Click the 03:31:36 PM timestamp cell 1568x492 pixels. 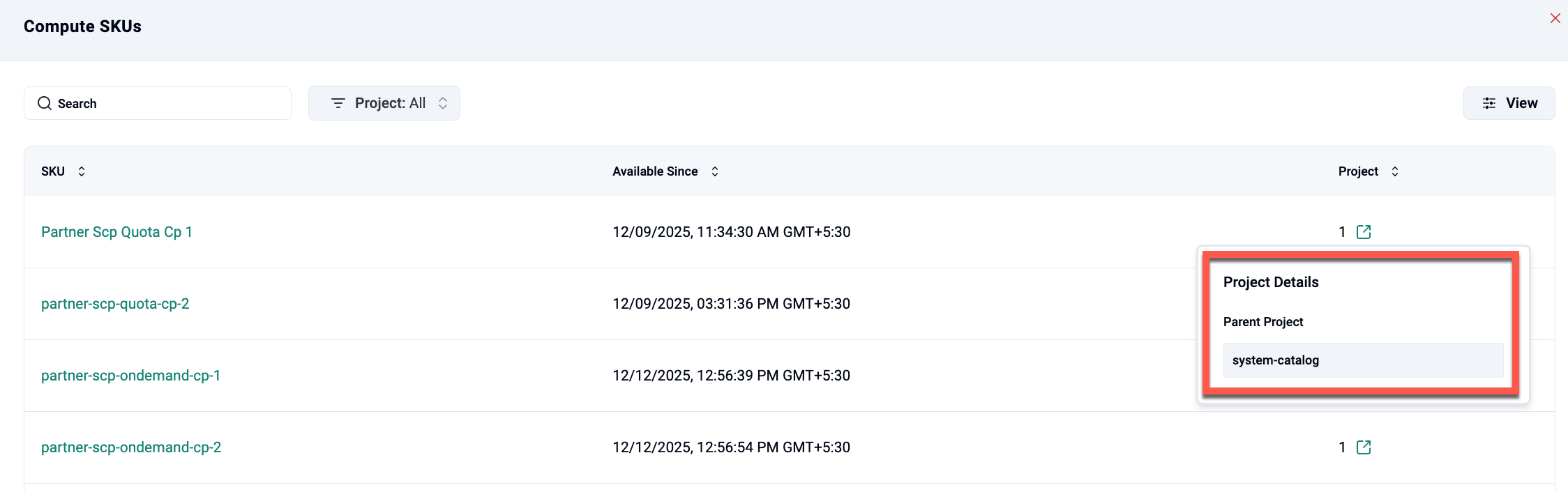tap(731, 304)
